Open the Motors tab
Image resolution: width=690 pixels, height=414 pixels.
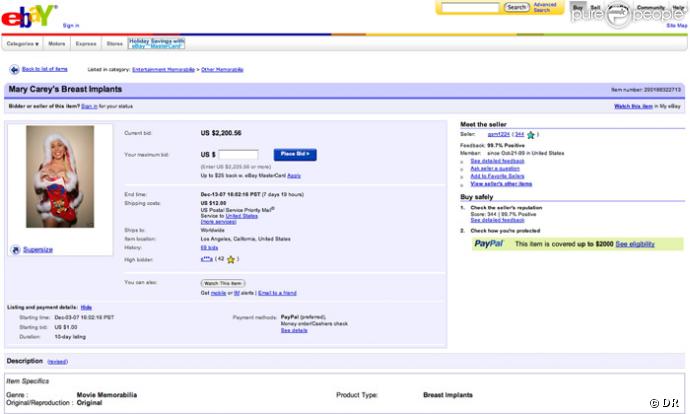pos(56,44)
